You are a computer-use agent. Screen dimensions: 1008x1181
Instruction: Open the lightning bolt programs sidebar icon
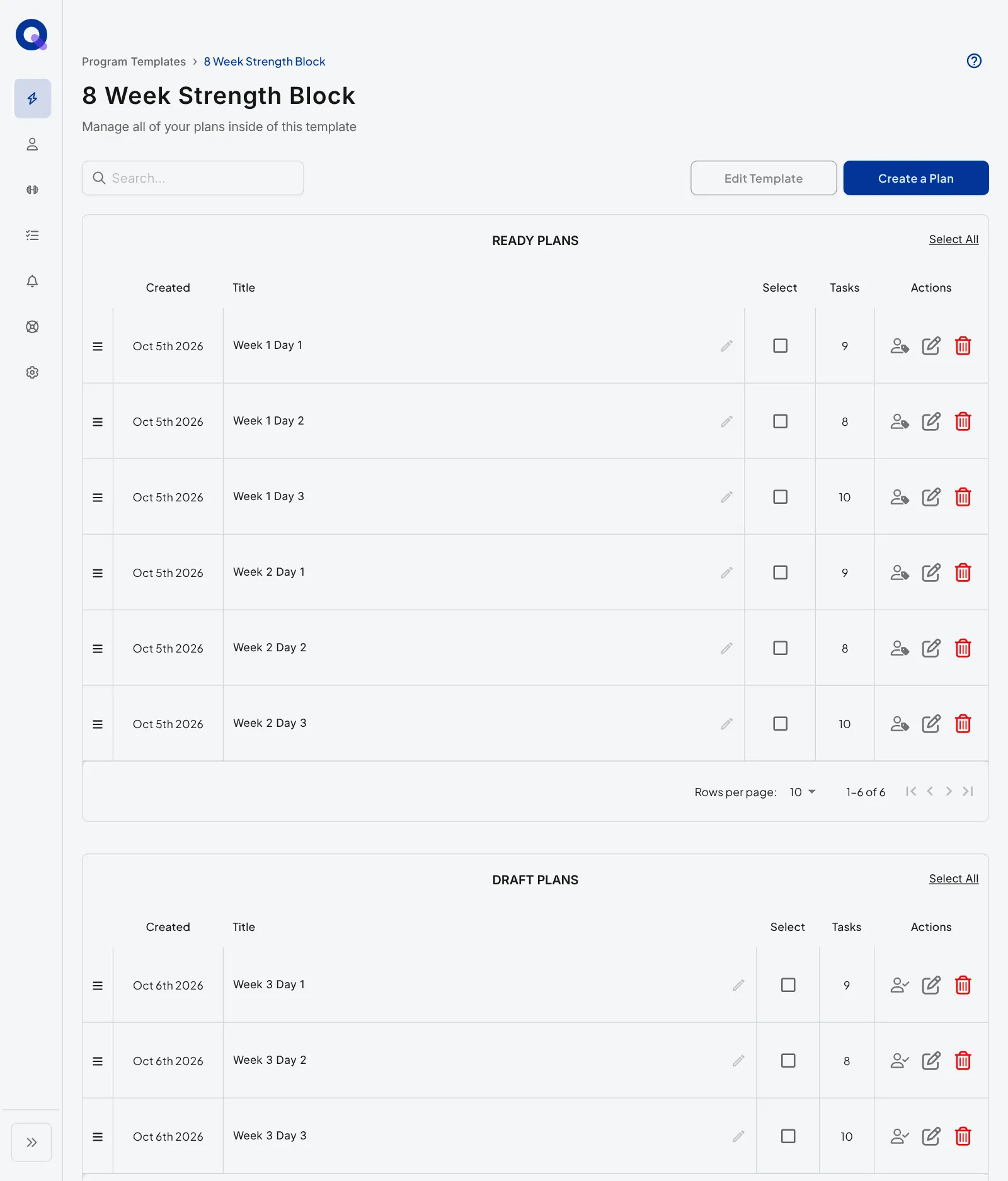click(32, 98)
